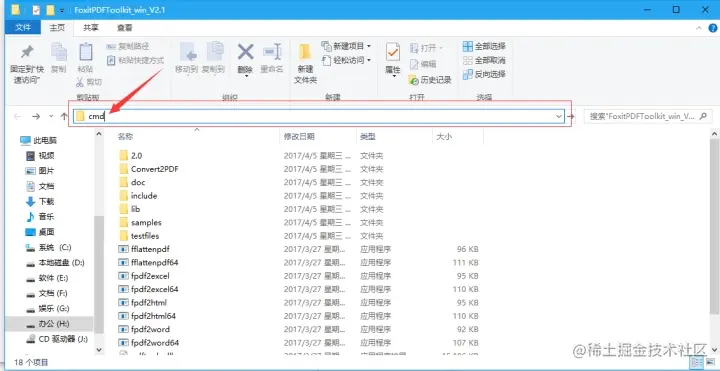Select Videos (视频) in sidebar
The height and width of the screenshot is (371, 720).
(x=40, y=156)
